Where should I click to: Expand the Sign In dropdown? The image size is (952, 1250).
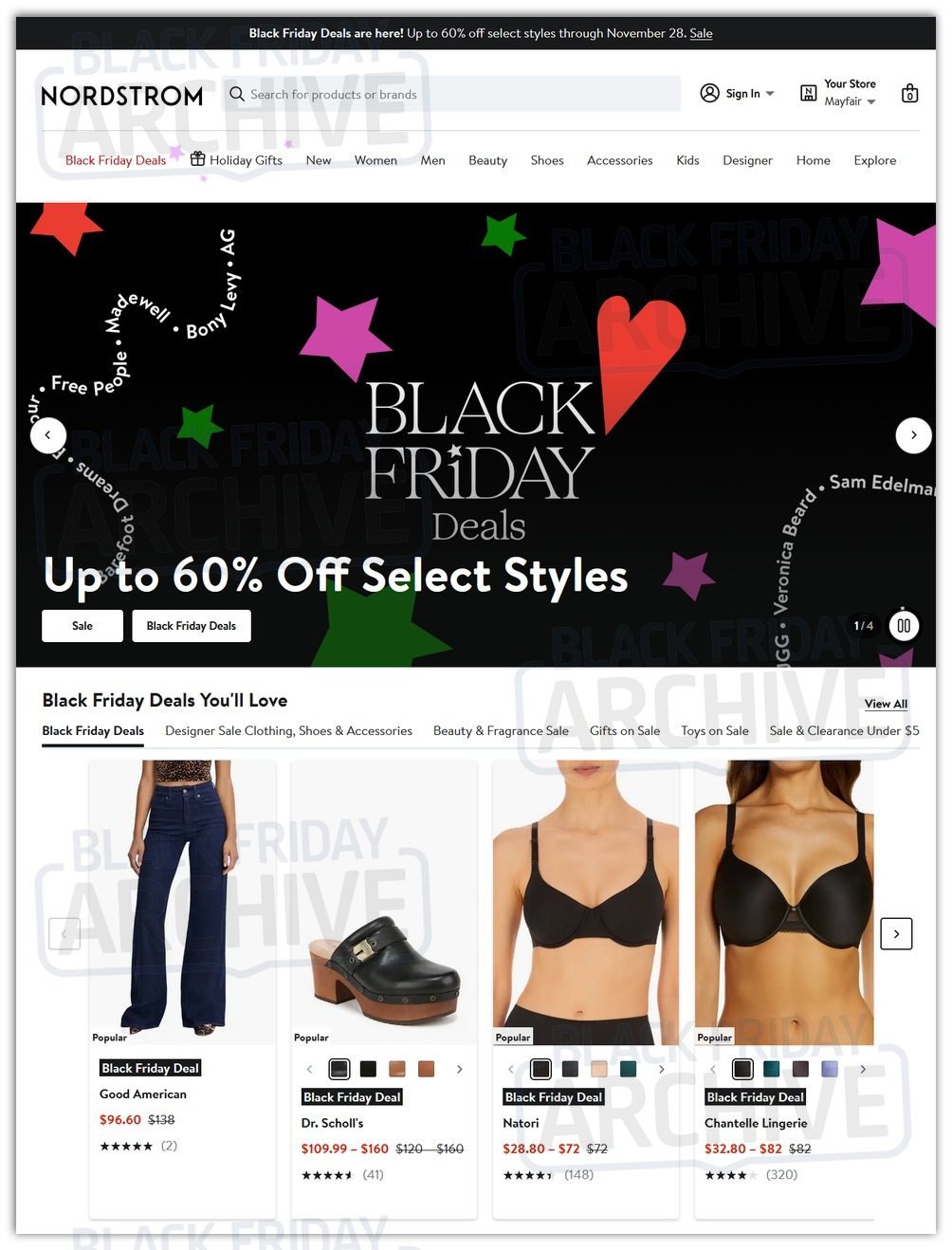click(x=770, y=94)
